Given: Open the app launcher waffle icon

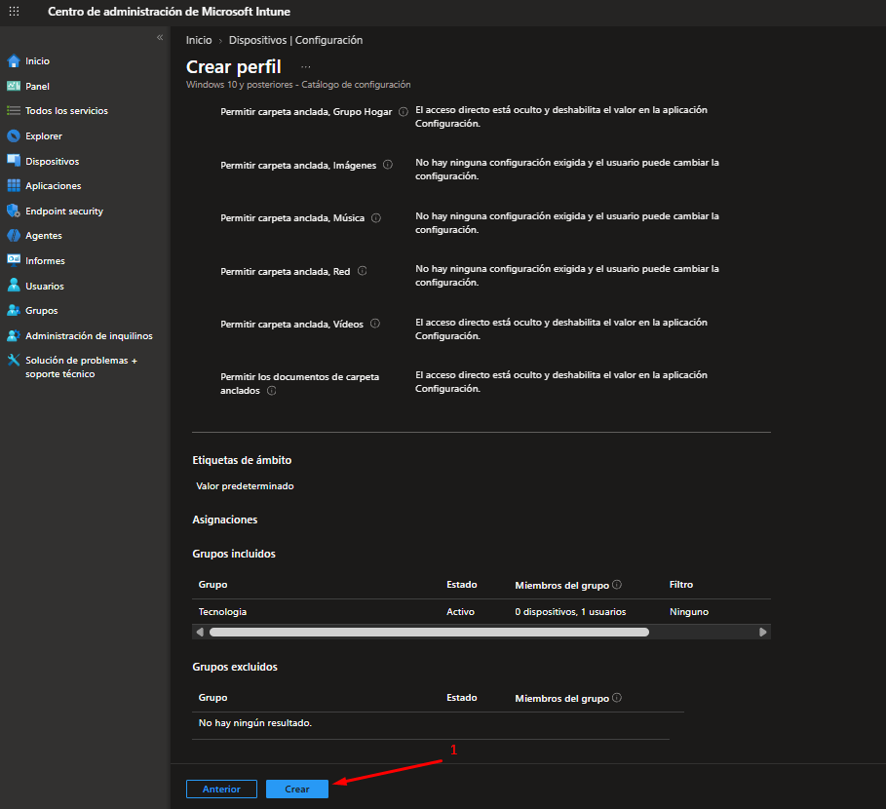Looking at the screenshot, I should point(14,11).
